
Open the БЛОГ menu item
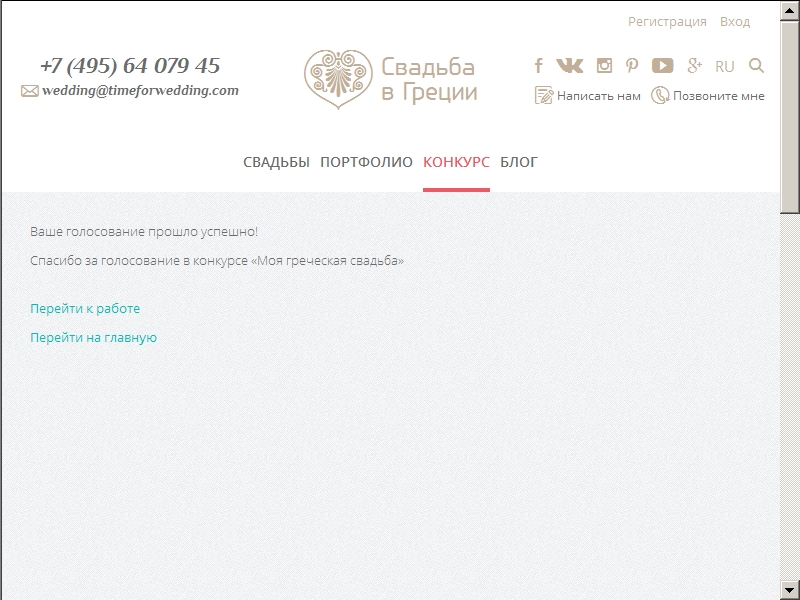pos(519,162)
